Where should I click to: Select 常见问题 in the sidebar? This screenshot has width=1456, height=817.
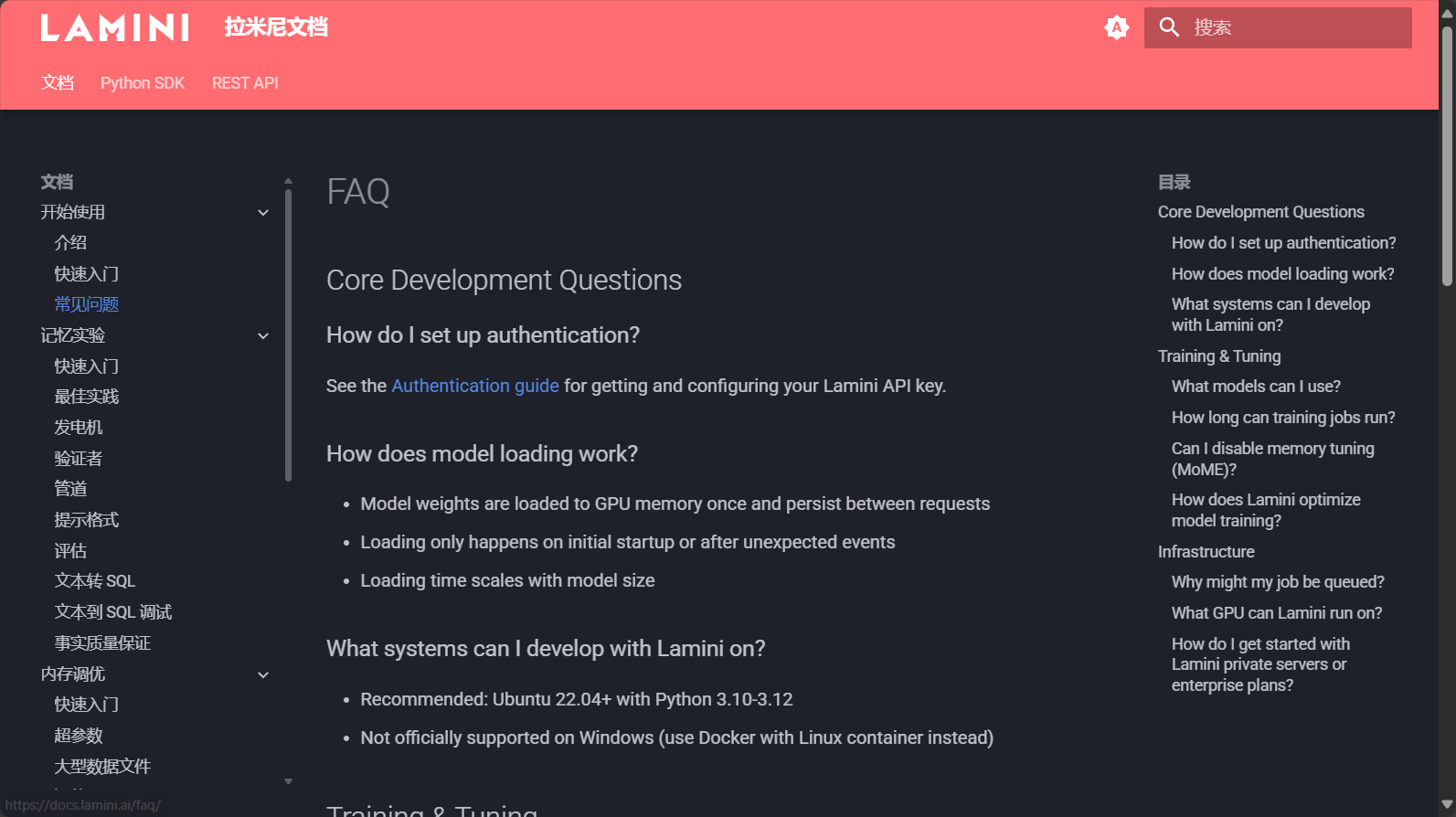point(87,304)
